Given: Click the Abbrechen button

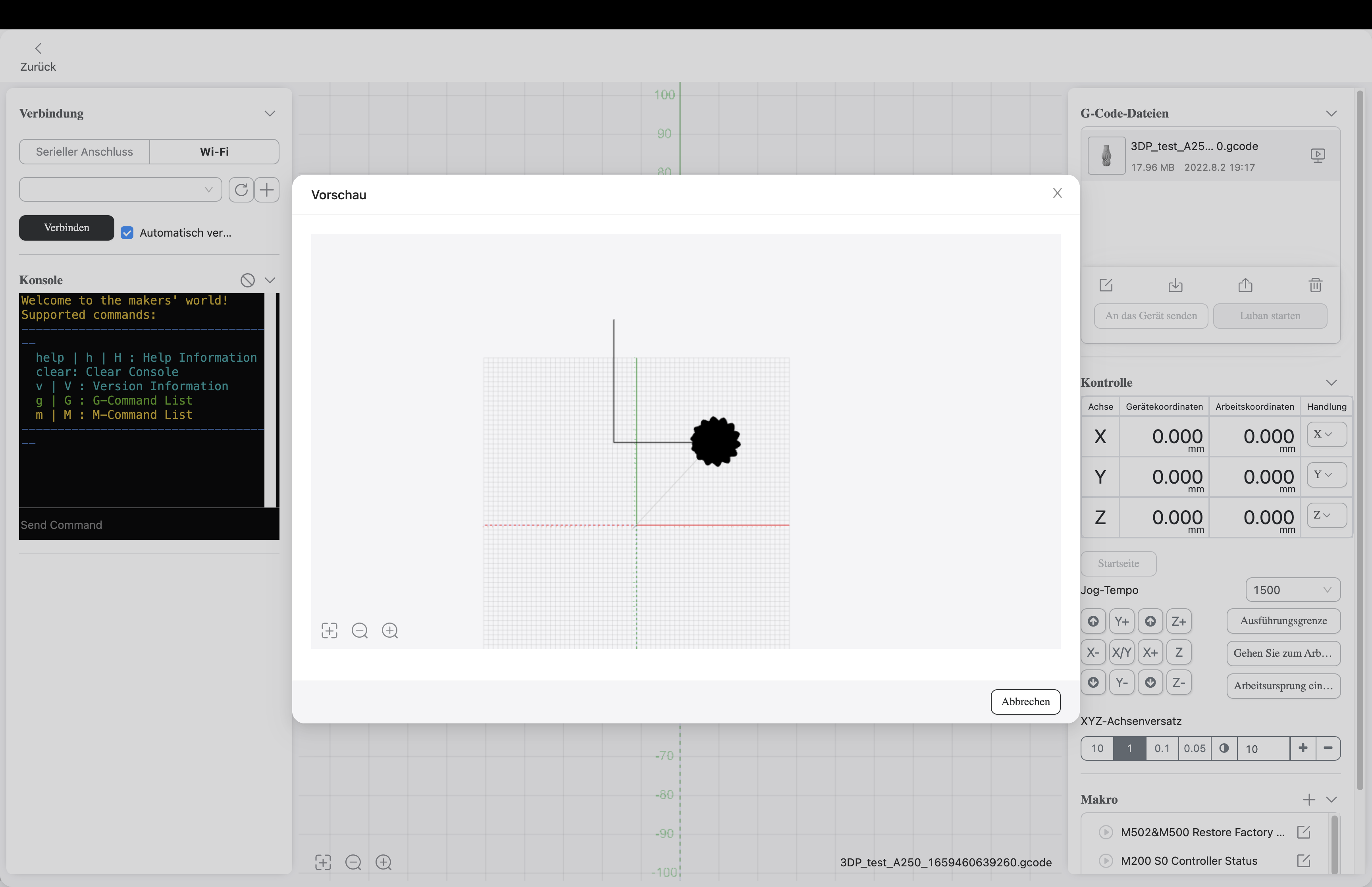Looking at the screenshot, I should coord(1025,702).
